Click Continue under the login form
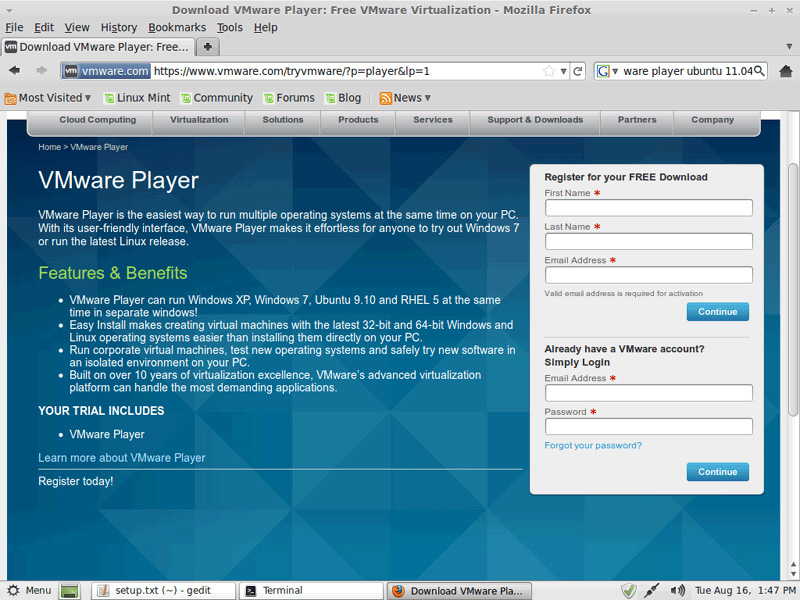Viewport: 800px width, 600px height. click(717, 472)
